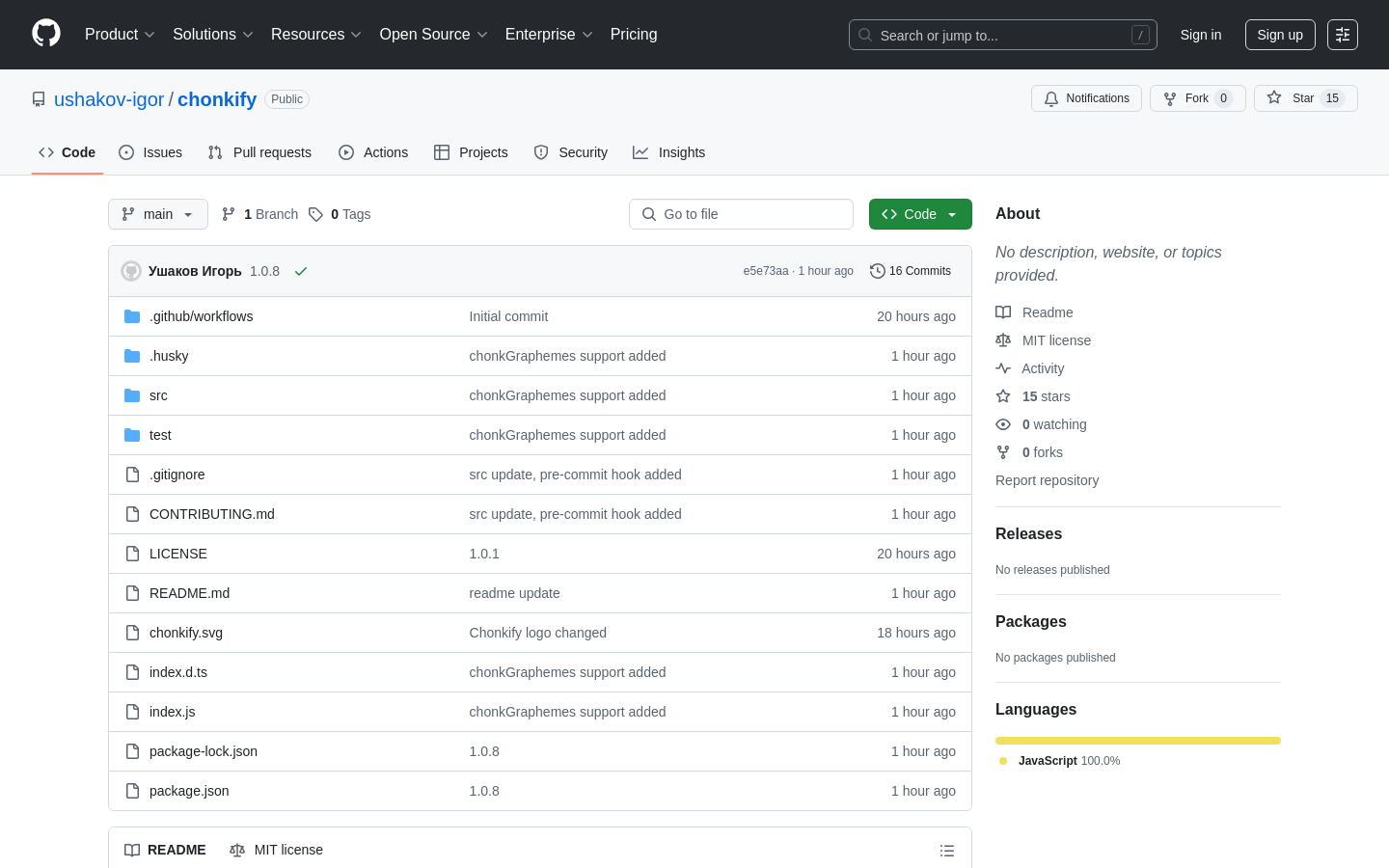Click the history clock icon by 16 Commits

point(878,271)
